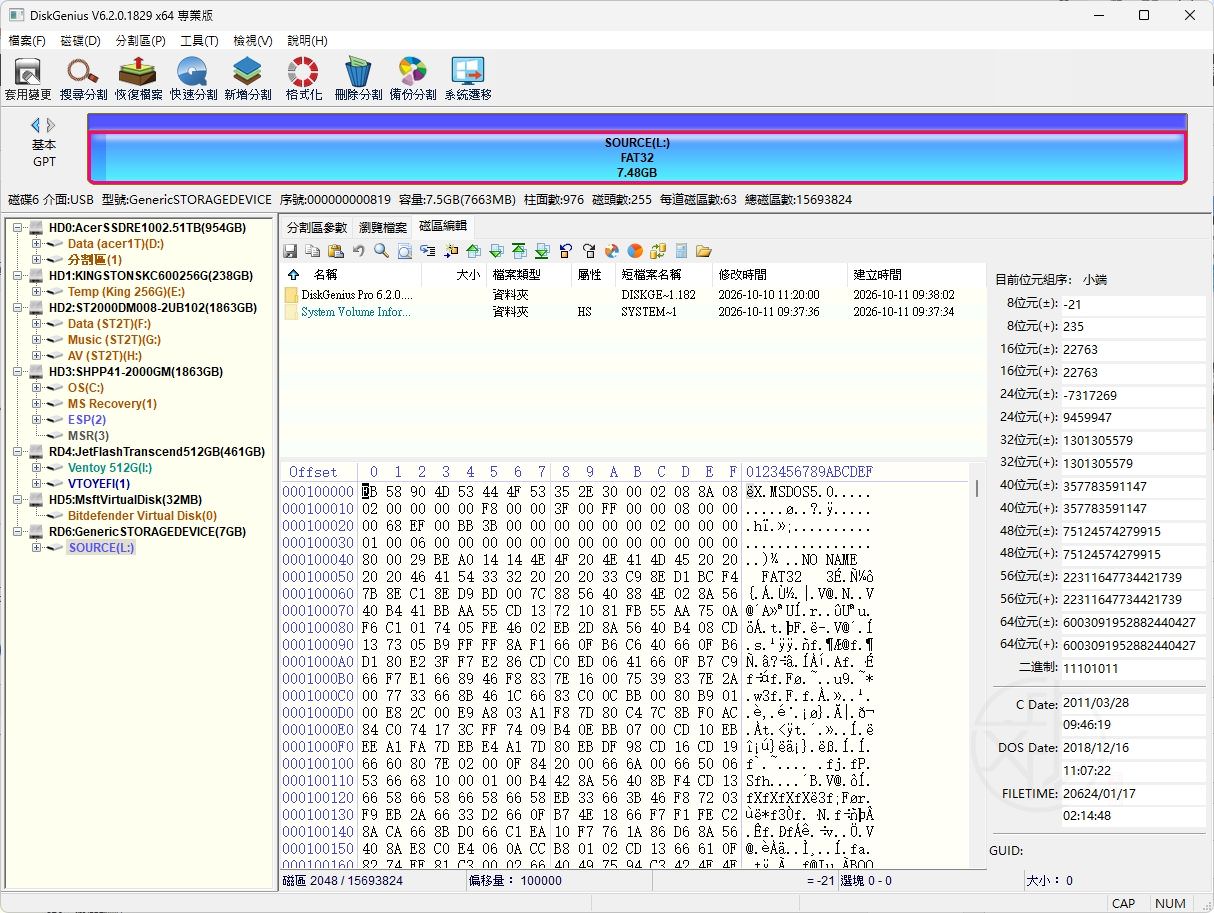Undo the last hex edit

click(359, 251)
